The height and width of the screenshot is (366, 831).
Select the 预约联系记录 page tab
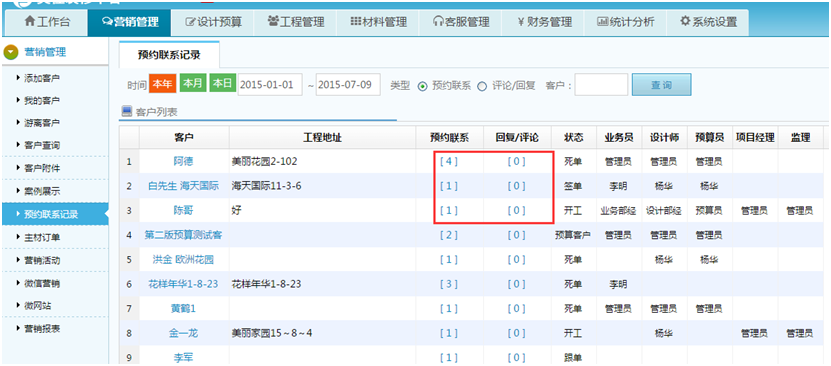click(169, 55)
